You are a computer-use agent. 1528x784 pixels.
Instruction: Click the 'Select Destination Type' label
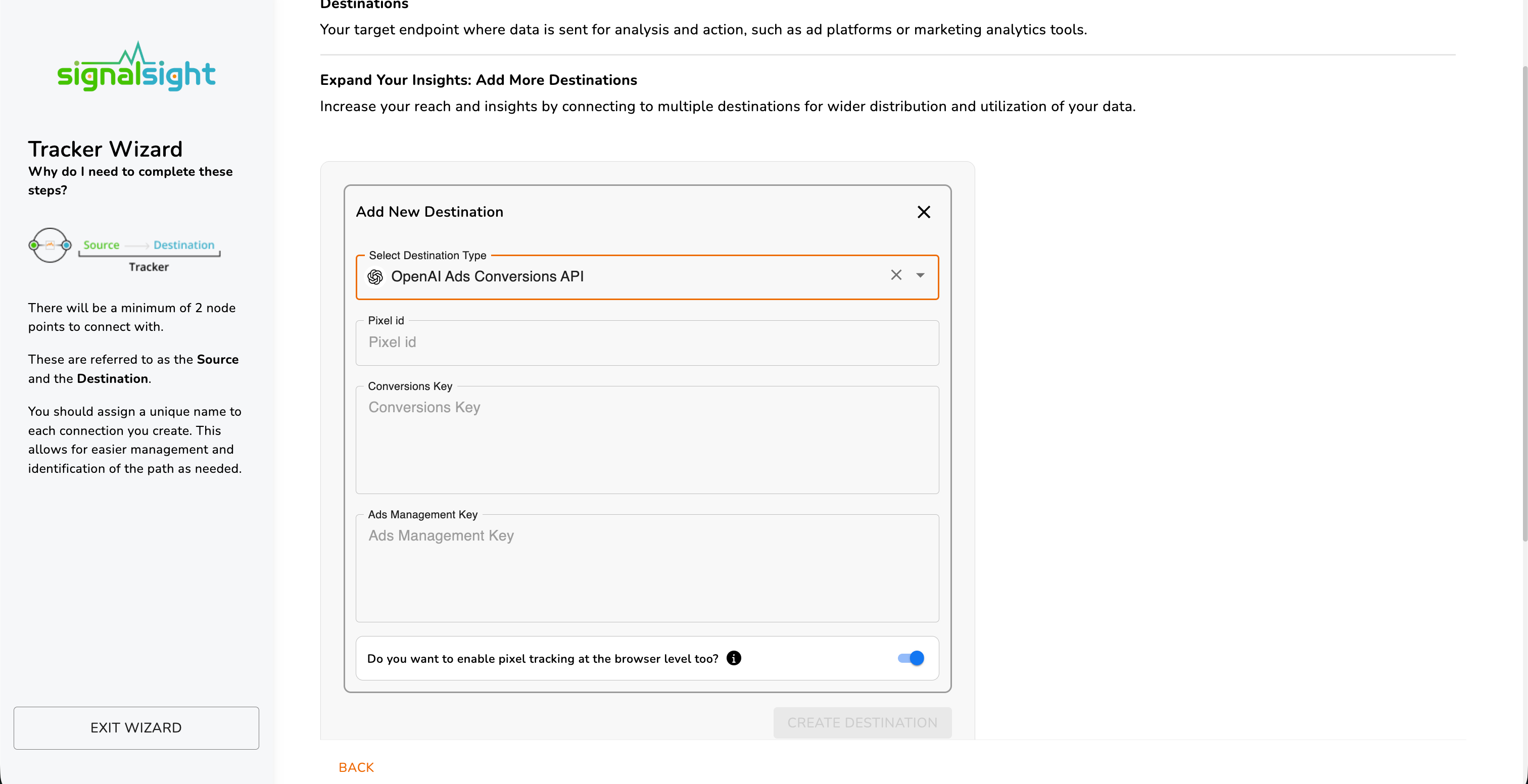click(427, 255)
